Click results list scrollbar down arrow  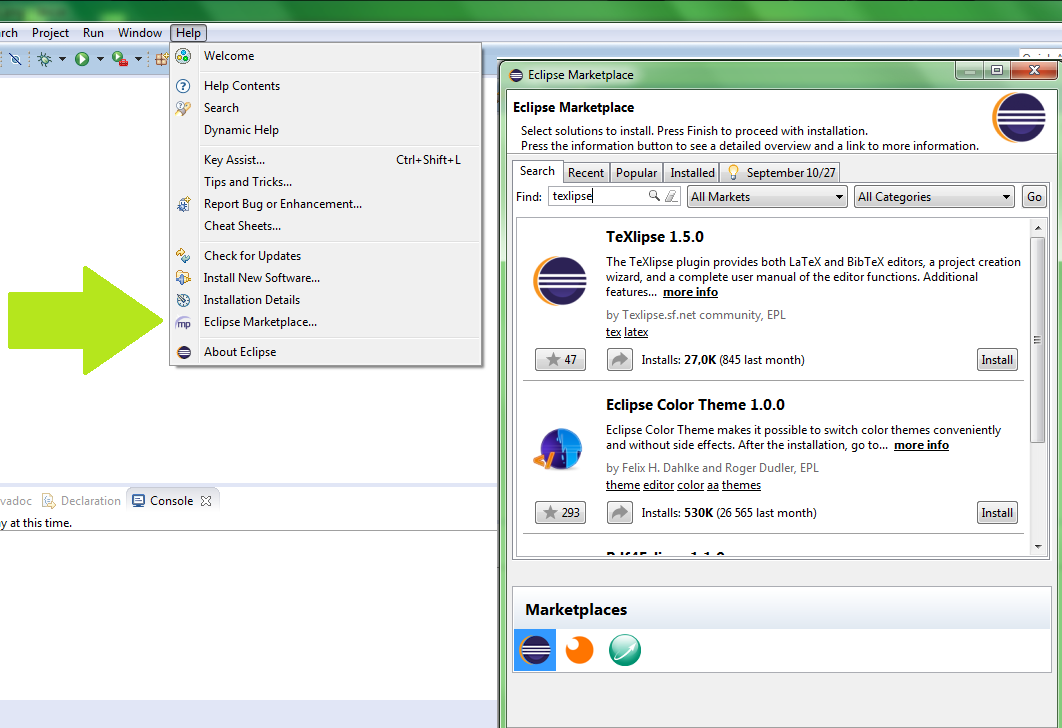pyautogui.click(x=1038, y=547)
